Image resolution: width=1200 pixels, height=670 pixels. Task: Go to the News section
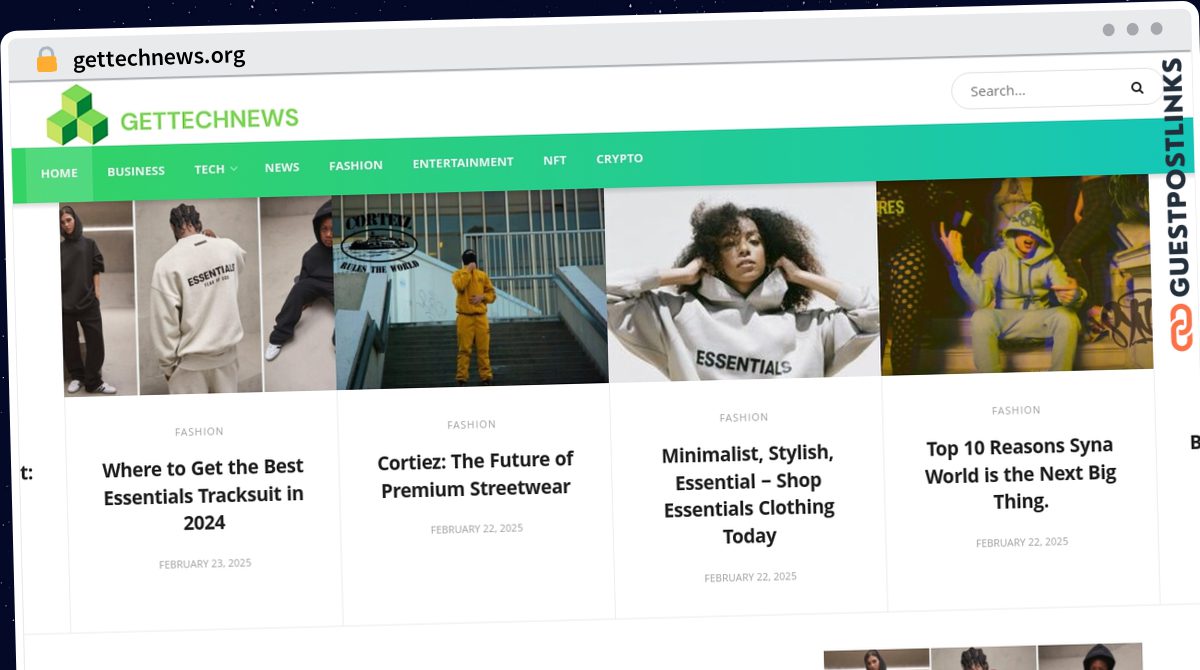coord(282,167)
